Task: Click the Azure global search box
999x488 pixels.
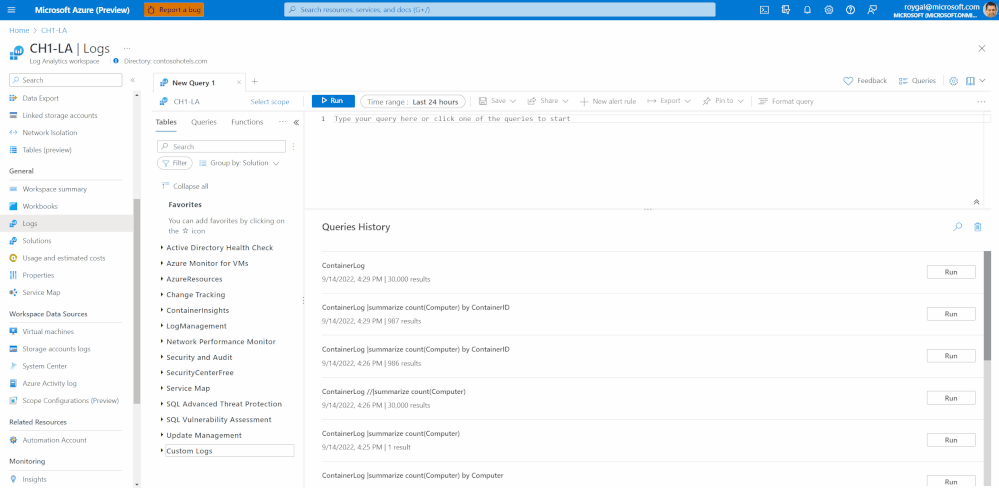Action: [x=500, y=10]
